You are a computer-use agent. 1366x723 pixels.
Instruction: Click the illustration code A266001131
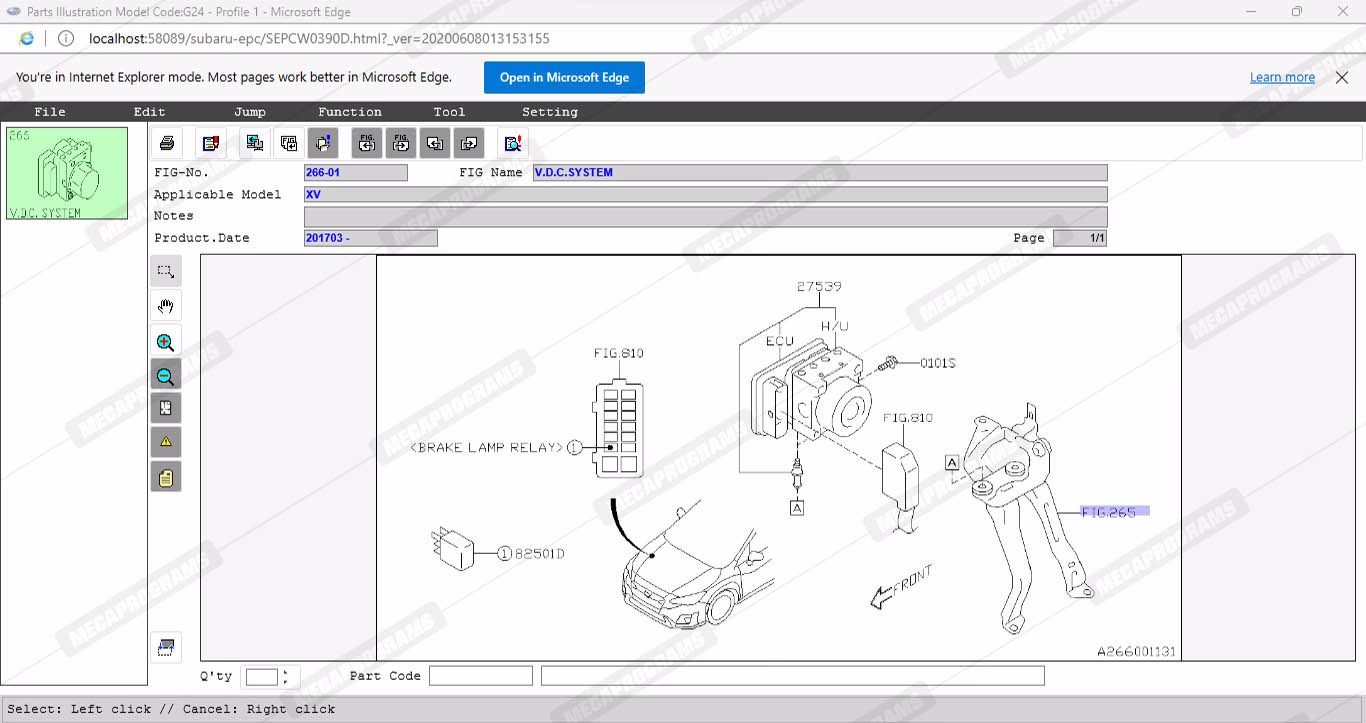pyautogui.click(x=1137, y=652)
